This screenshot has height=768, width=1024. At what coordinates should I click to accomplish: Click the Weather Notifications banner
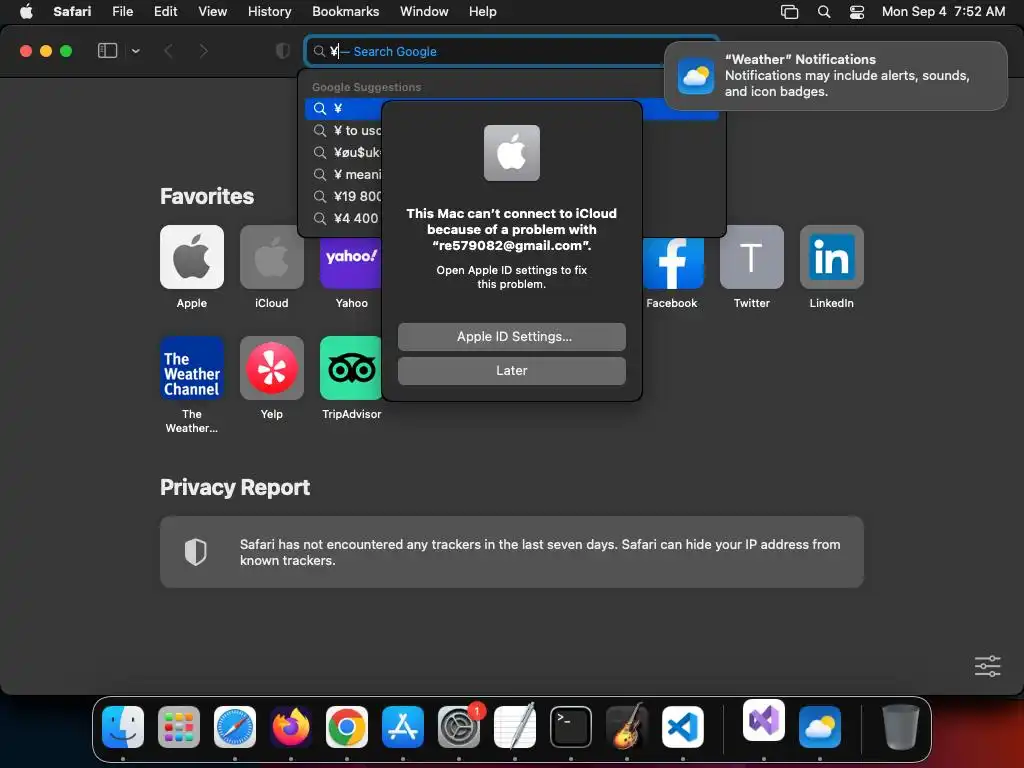coord(836,76)
